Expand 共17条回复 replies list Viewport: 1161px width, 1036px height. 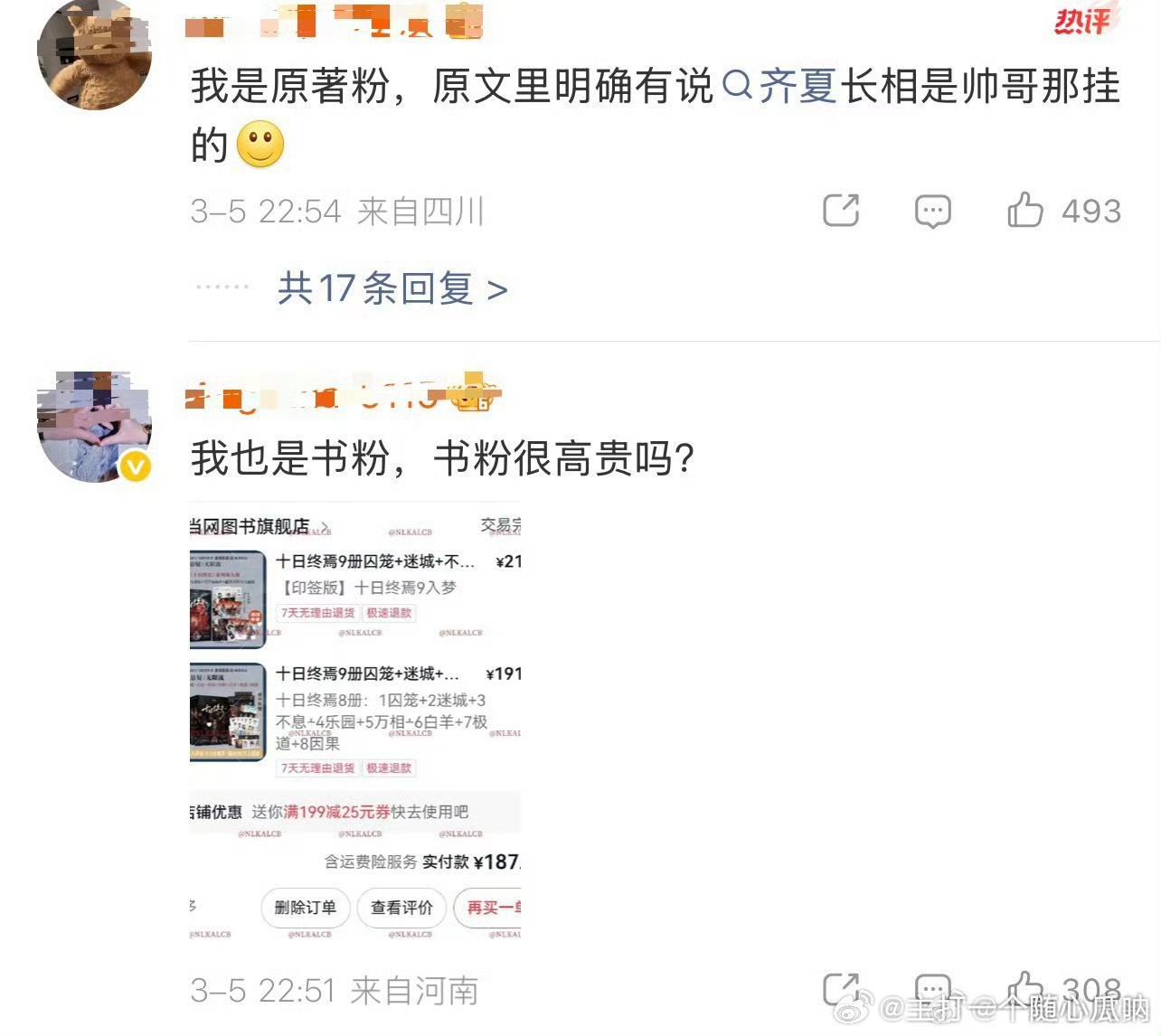point(392,288)
